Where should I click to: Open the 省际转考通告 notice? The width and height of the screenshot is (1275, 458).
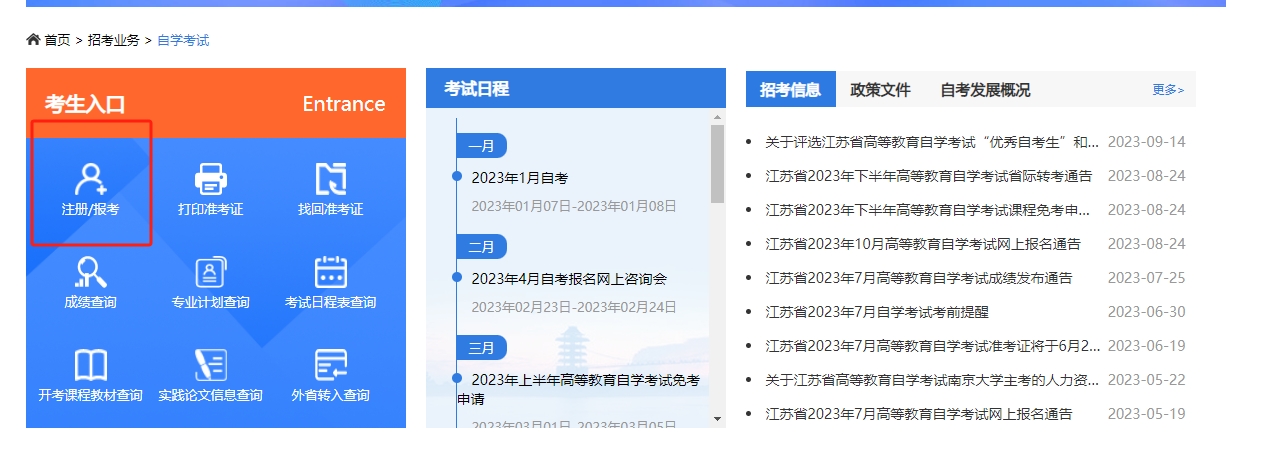(x=929, y=176)
